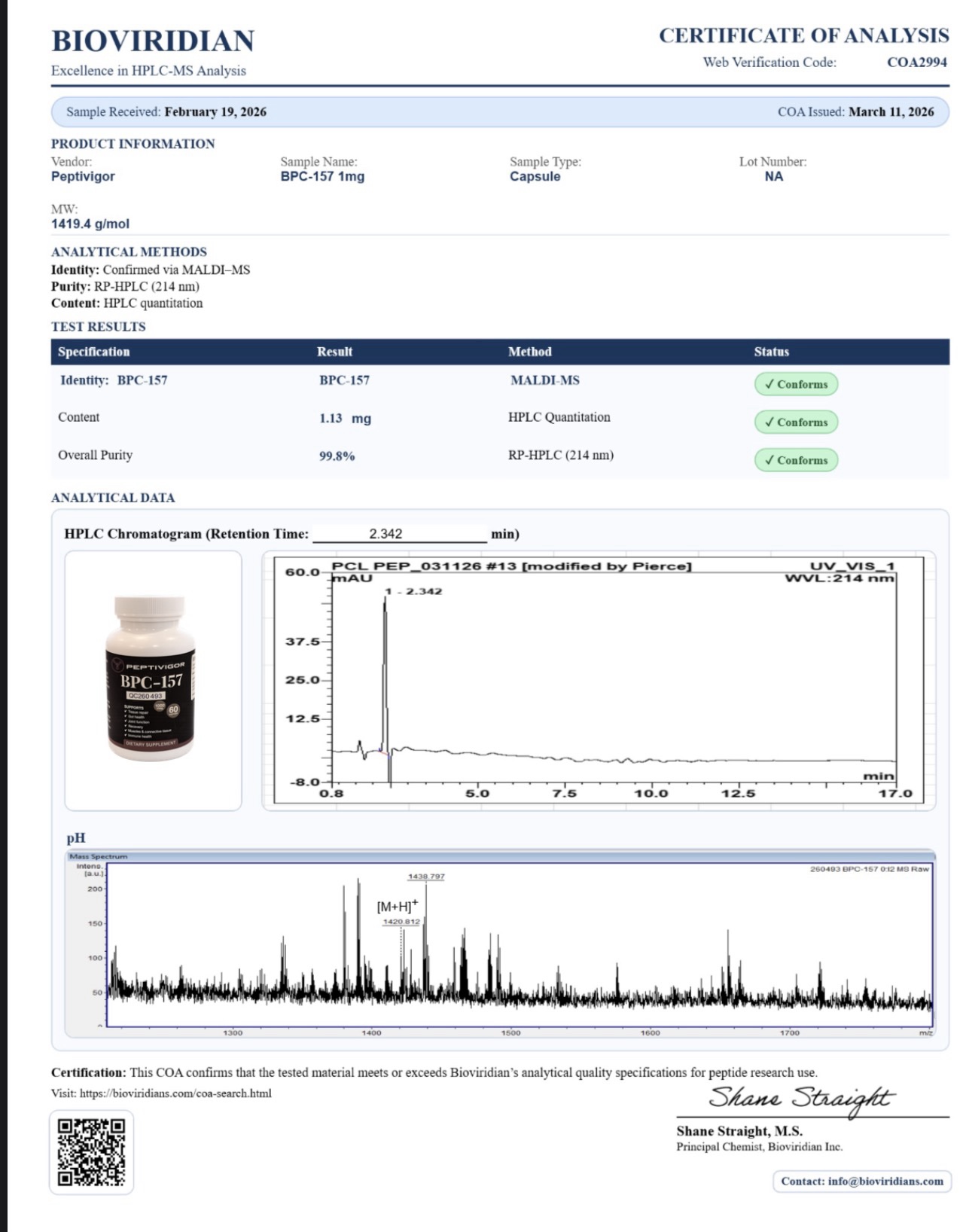Click the 1438.797 peak label

426,877
